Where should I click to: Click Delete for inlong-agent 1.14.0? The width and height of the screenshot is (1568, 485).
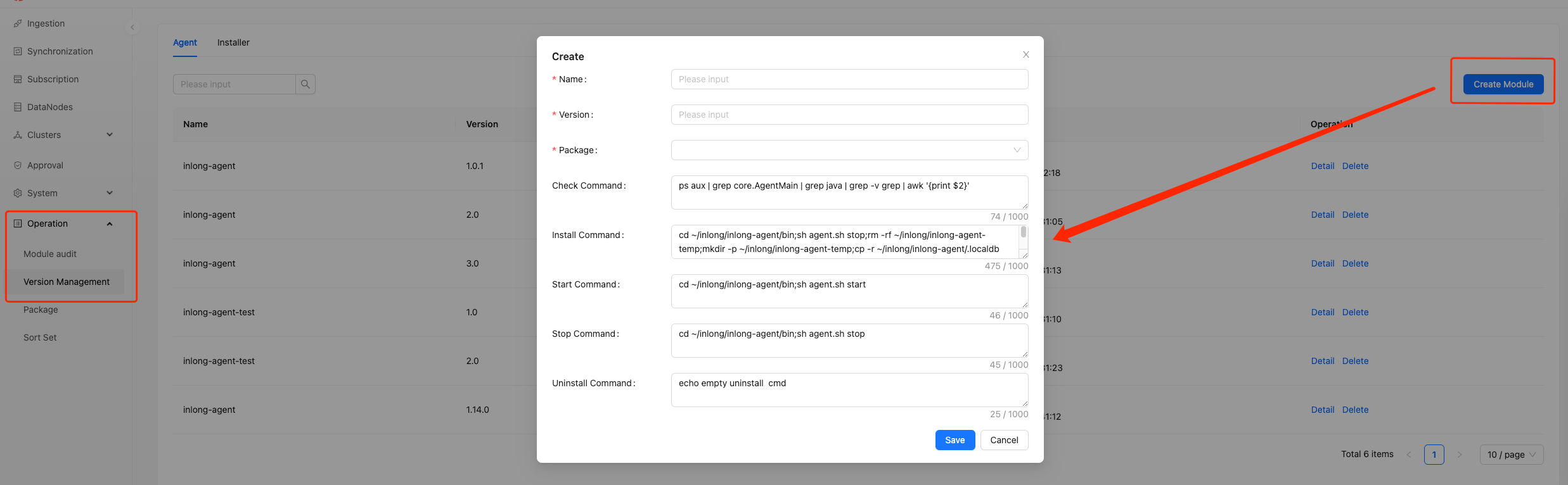1355,410
